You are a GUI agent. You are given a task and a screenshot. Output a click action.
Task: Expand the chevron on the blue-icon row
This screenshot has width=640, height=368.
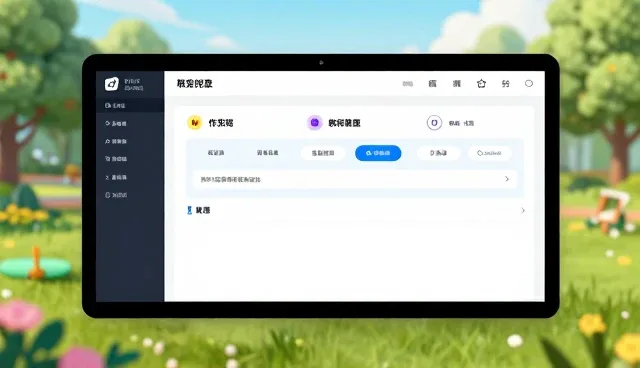(522, 211)
